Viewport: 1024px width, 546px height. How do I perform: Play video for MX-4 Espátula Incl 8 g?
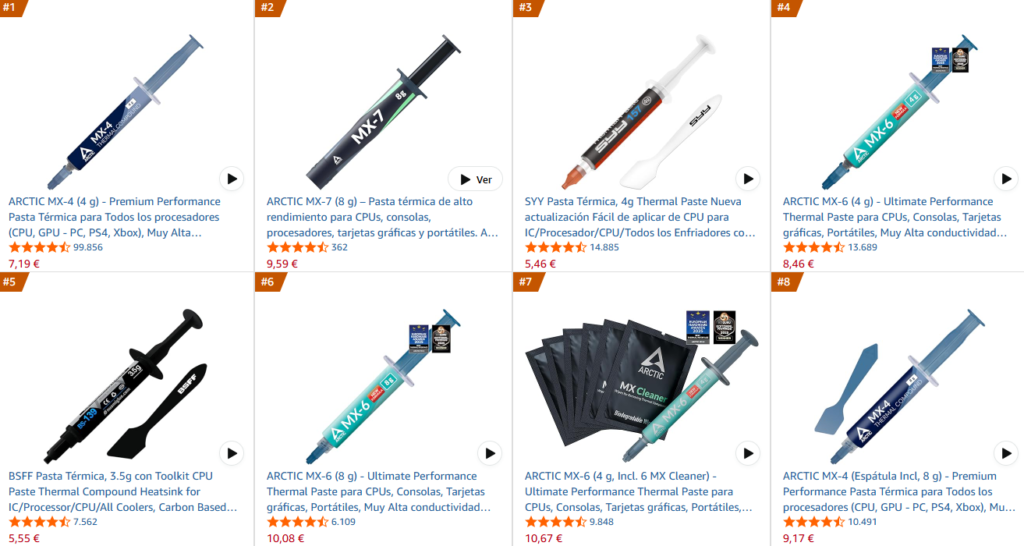1006,453
